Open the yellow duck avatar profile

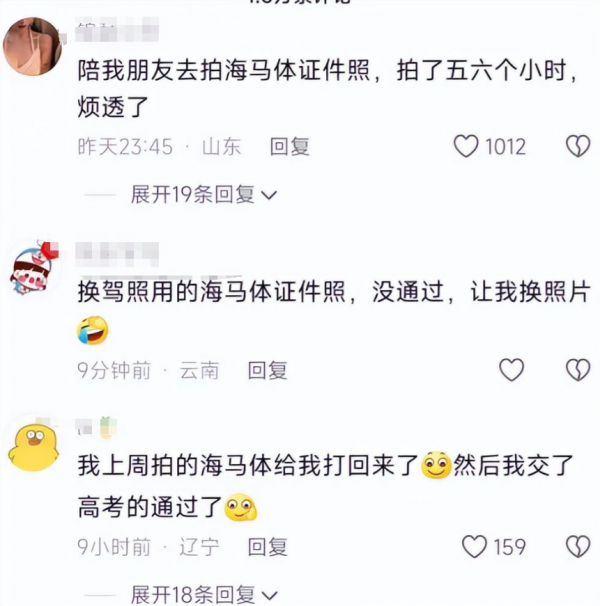tap(33, 448)
